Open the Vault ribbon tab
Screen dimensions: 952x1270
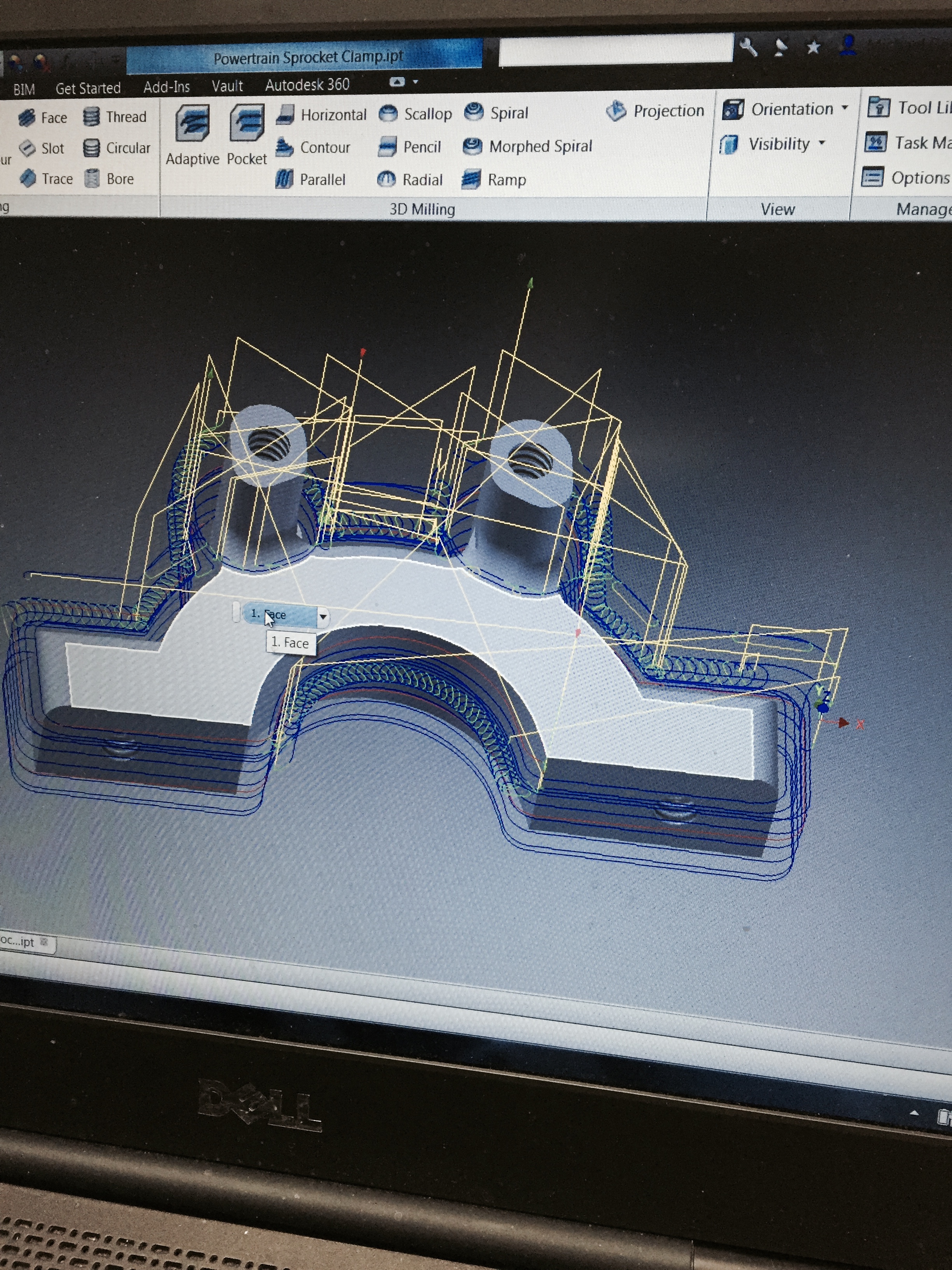coord(227,86)
